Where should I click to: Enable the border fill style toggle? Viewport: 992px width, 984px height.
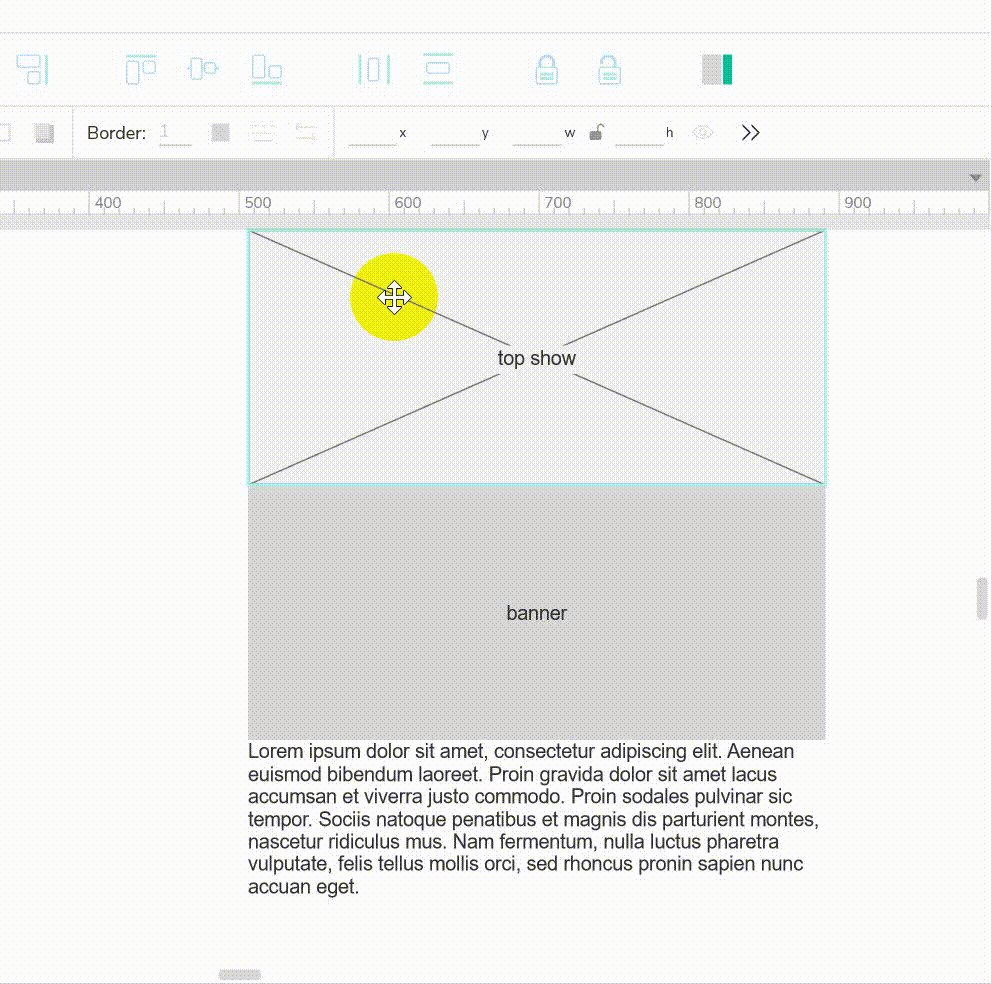click(219, 131)
